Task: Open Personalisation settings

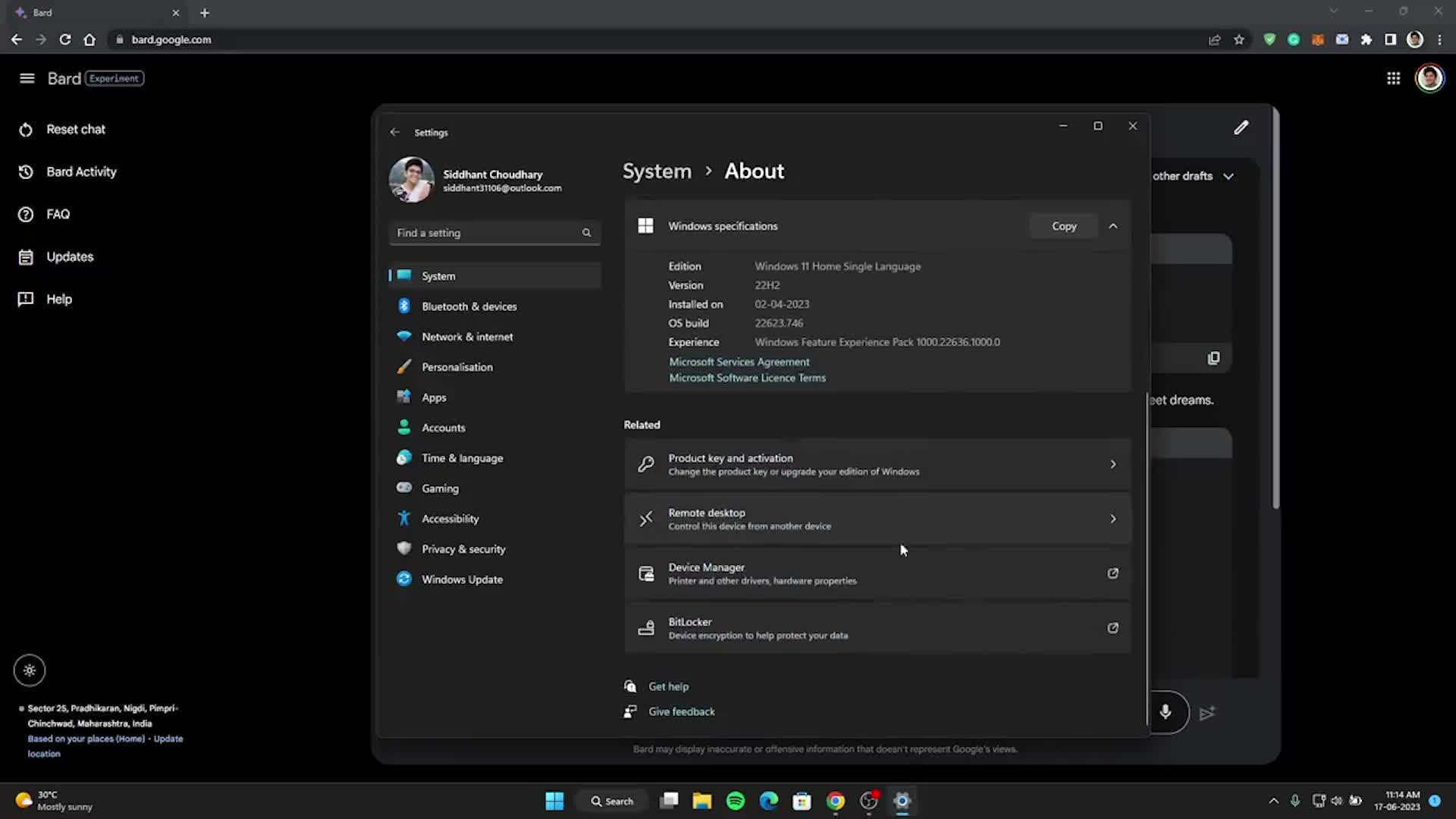Action: 494,367
